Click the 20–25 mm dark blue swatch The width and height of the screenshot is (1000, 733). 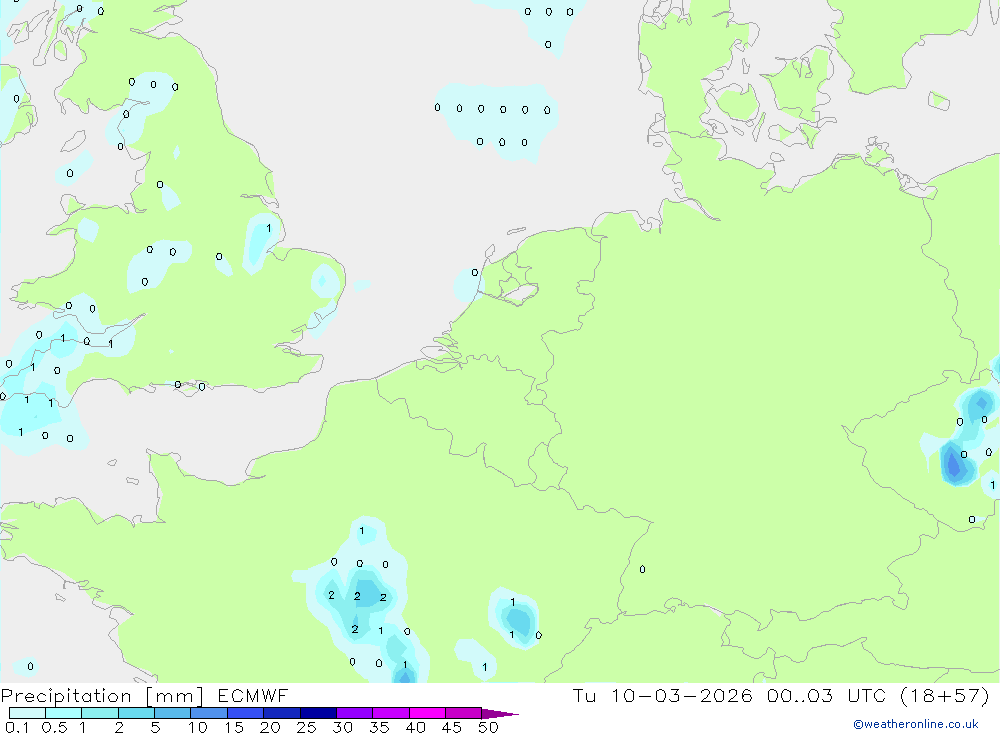click(x=282, y=713)
